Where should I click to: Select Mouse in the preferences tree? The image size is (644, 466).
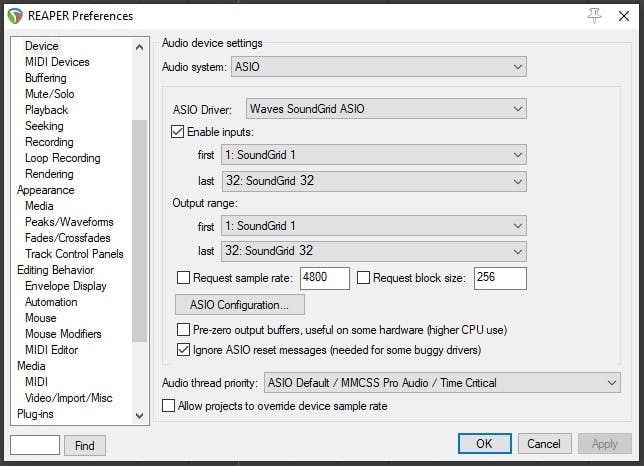41,318
